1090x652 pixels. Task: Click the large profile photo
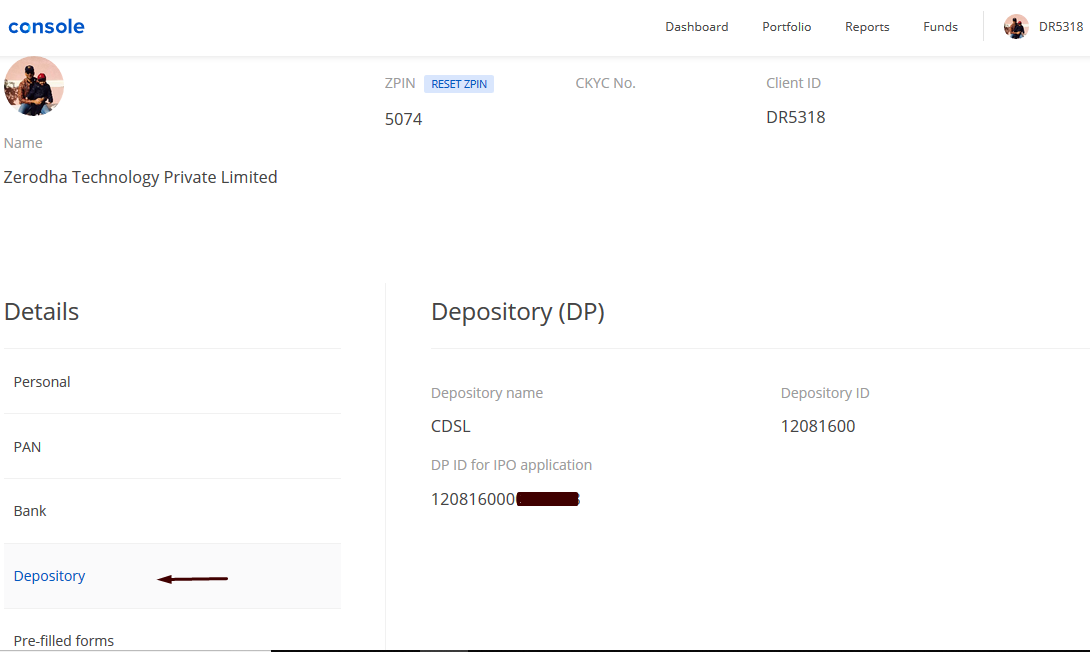33,85
